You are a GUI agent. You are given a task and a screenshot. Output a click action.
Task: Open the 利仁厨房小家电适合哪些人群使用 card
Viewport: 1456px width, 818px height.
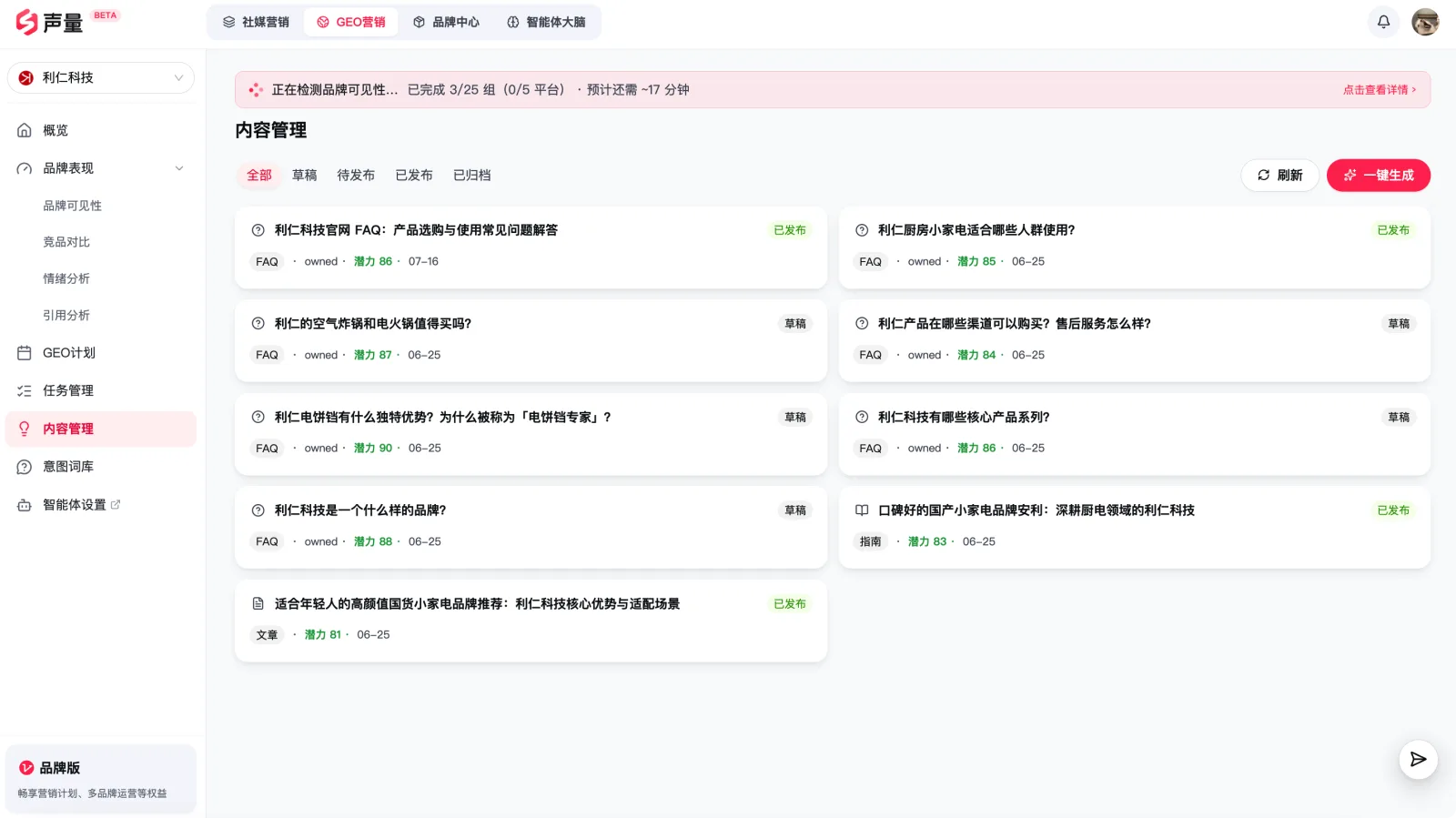[x=1134, y=247]
